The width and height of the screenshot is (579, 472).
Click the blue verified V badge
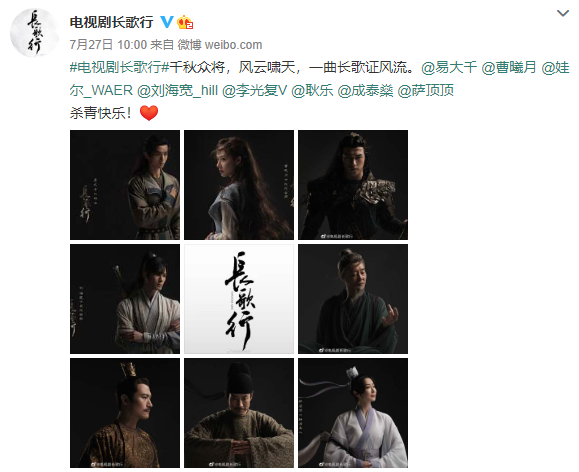(x=167, y=22)
